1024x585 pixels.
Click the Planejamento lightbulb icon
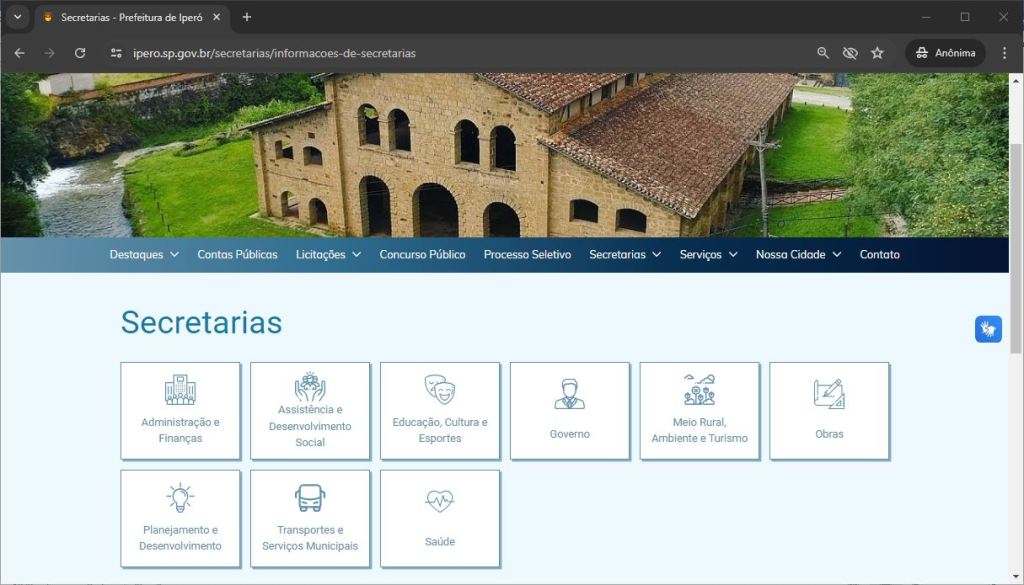click(180, 497)
